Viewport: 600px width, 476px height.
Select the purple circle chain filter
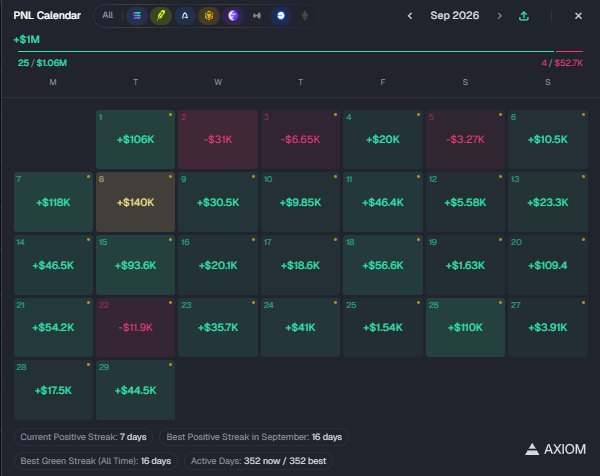coord(233,16)
